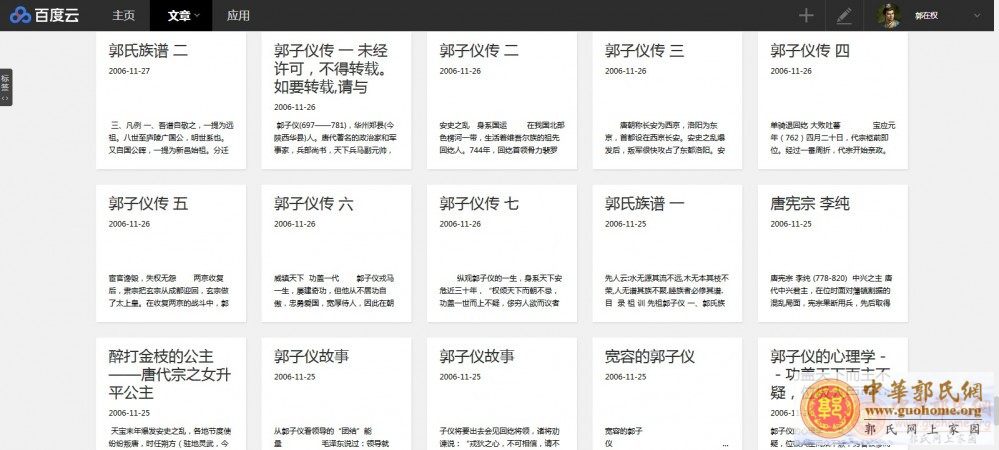
Task: Open the 唐宪宗 李纯 article card
Action: click(x=810, y=204)
